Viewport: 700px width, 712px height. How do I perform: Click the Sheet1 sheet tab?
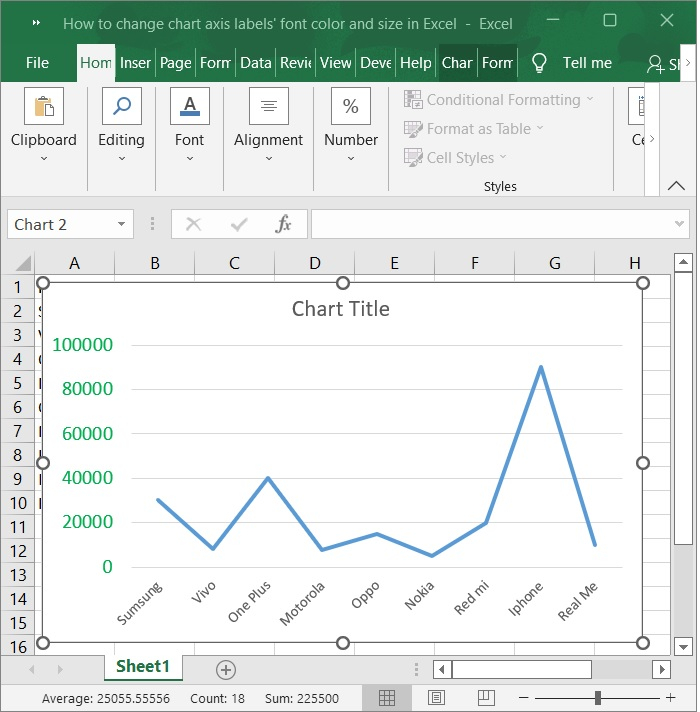143,667
